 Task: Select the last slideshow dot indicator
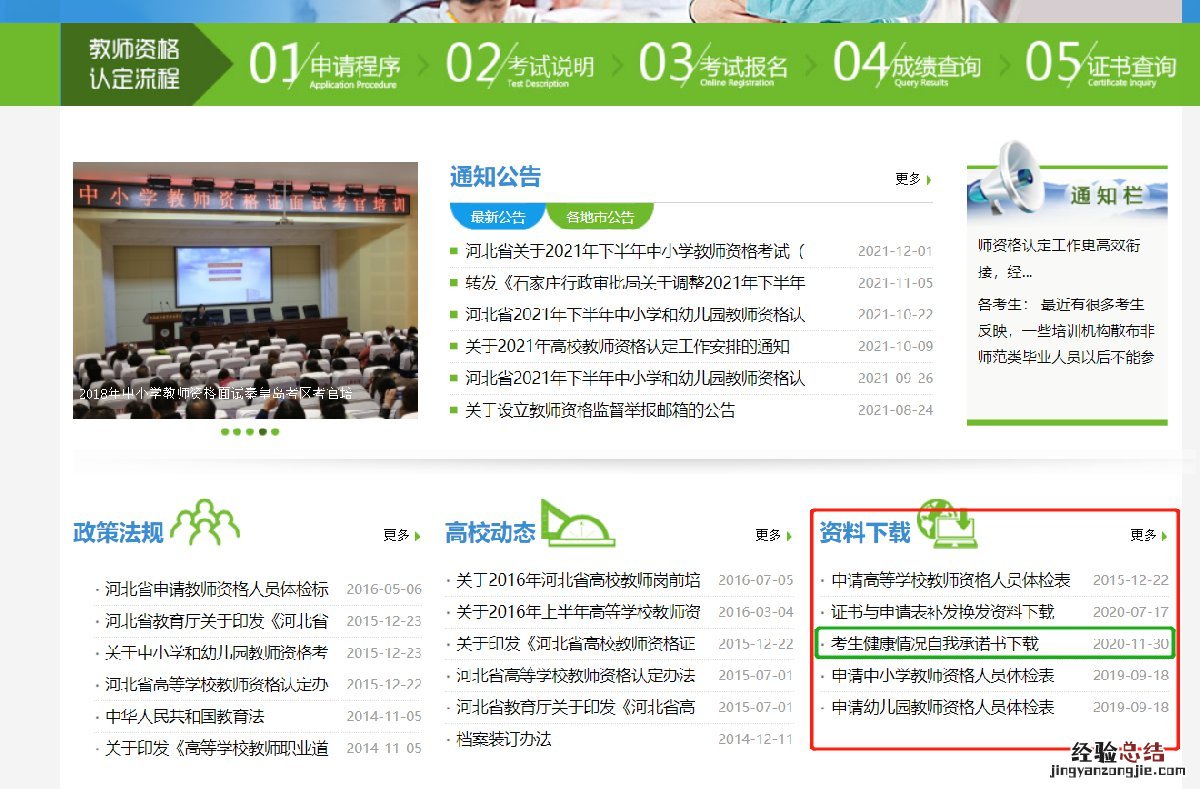tap(275, 432)
